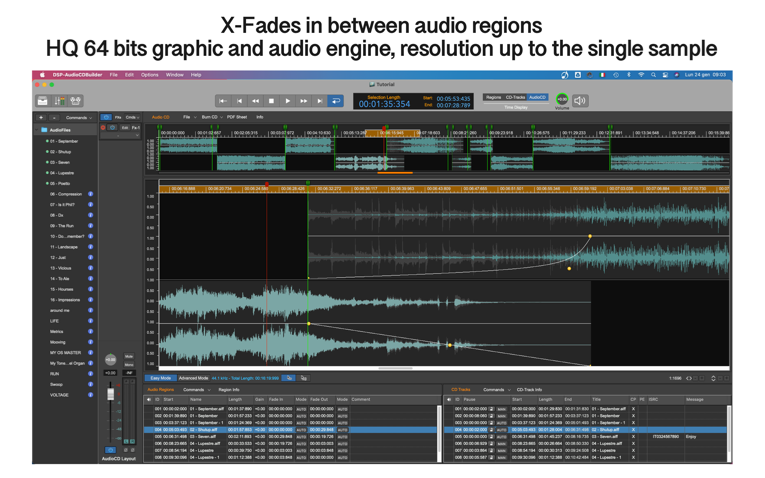
Task: Open the Options menu
Action: point(149,75)
